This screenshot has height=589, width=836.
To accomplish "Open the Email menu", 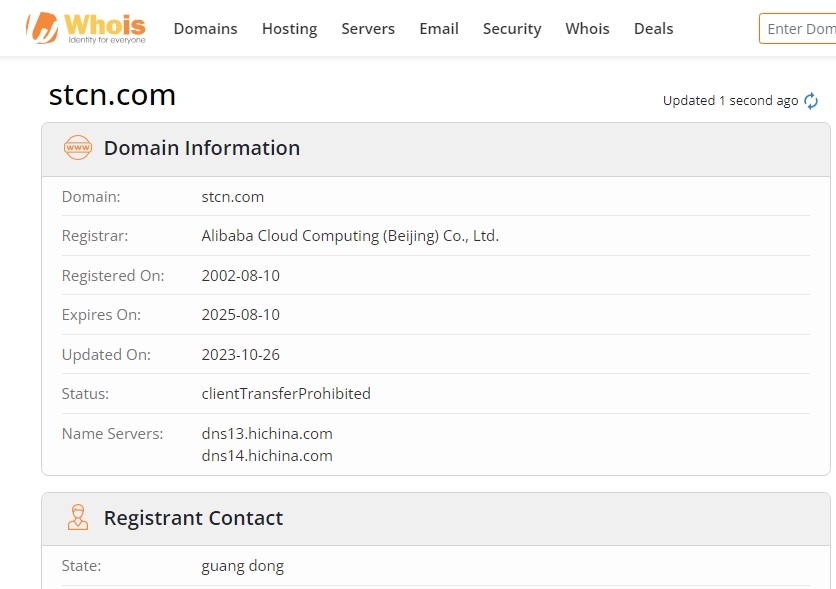I will pos(439,29).
